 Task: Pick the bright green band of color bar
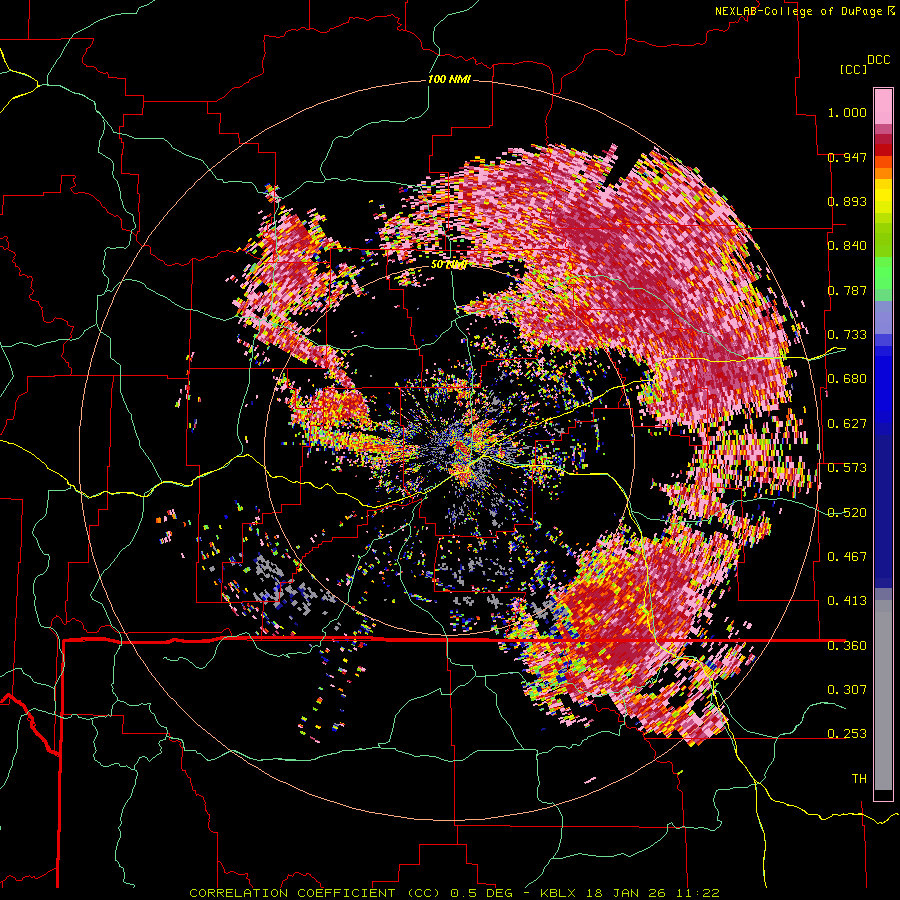[883, 273]
